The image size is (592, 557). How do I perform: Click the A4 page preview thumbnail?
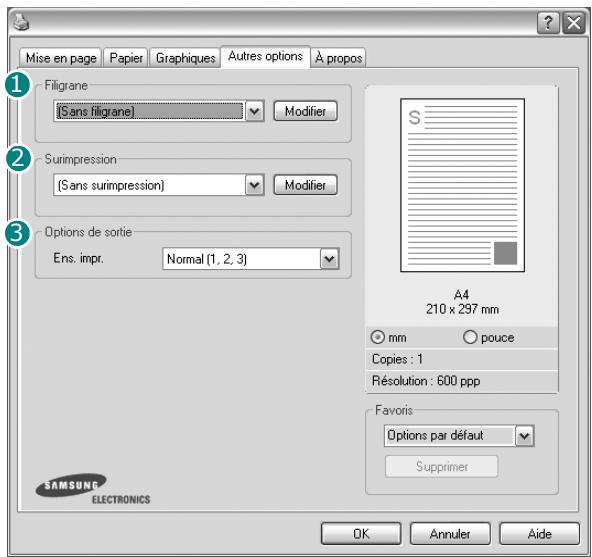[462, 185]
